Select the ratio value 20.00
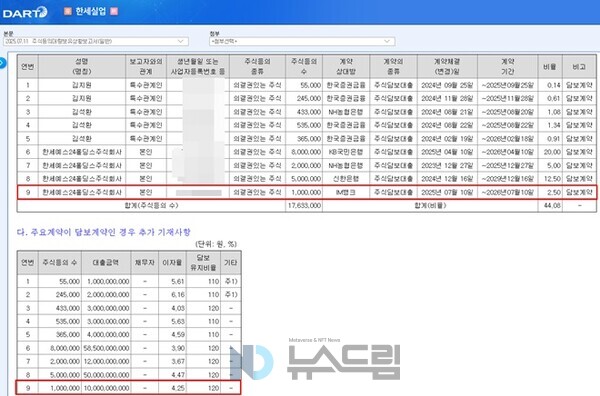 [x=552, y=152]
